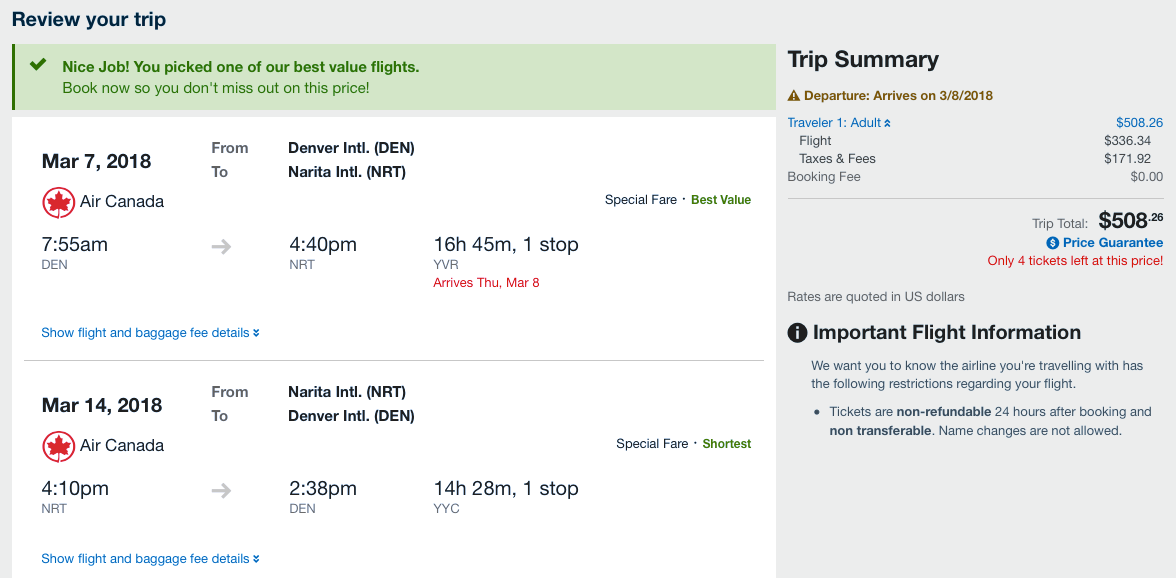Click the Price Guarantee dollar icon
Screen dimensions: 1176x578
point(1053,243)
